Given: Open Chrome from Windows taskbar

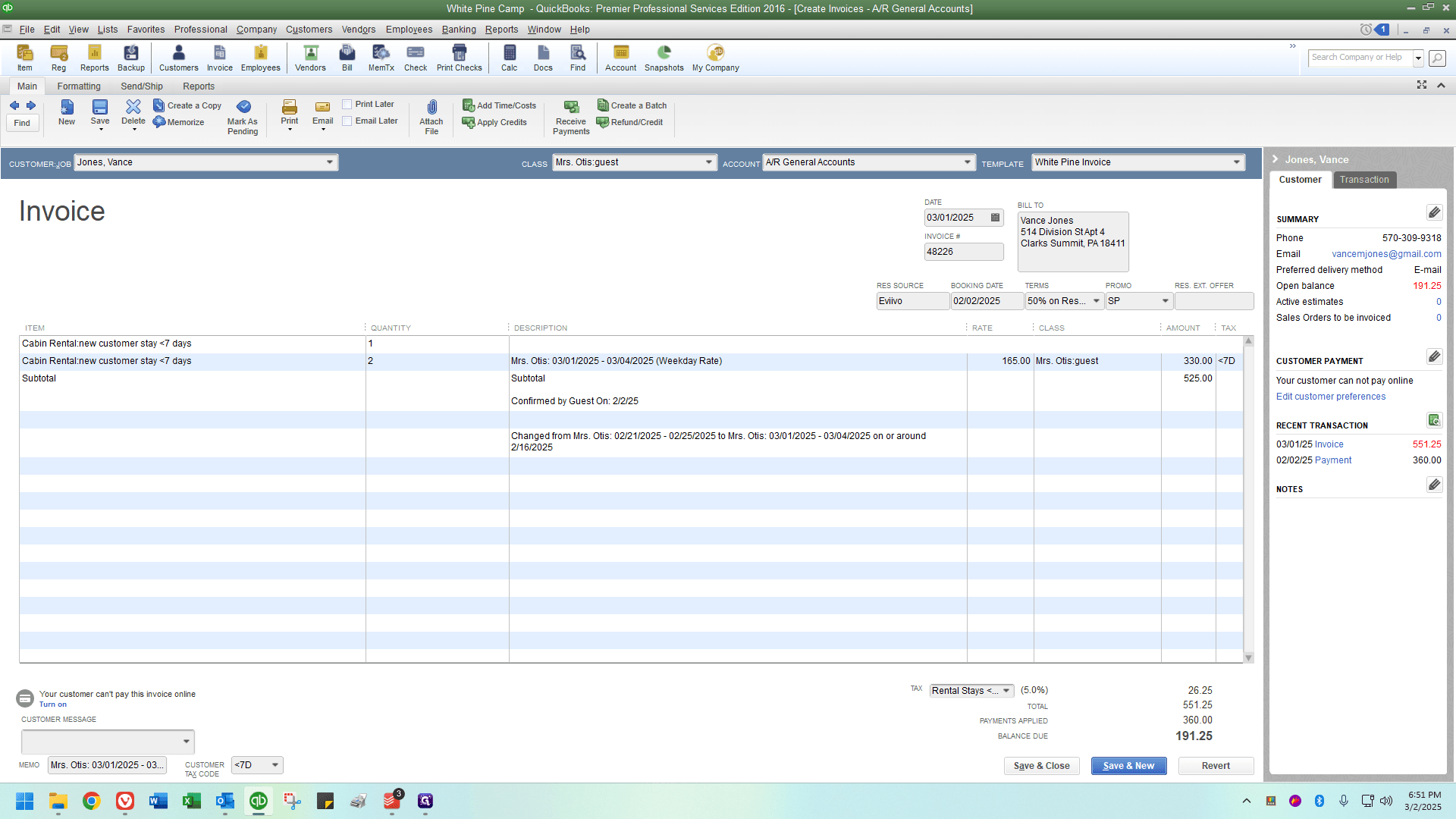Looking at the screenshot, I should (92, 801).
